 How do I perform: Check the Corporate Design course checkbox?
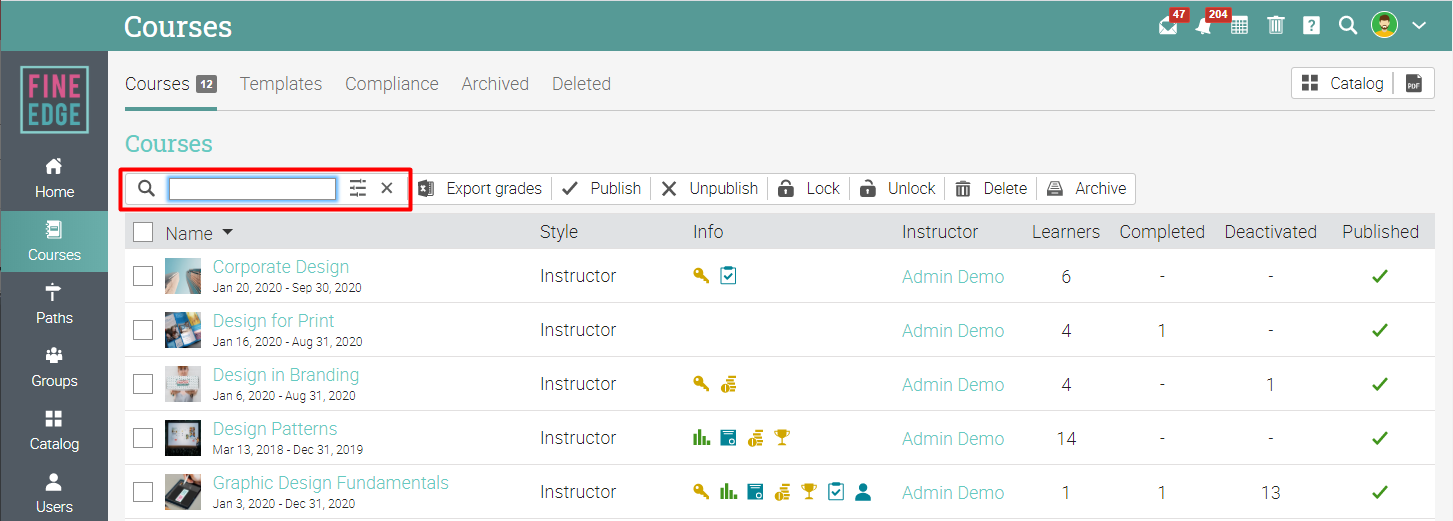(143, 276)
